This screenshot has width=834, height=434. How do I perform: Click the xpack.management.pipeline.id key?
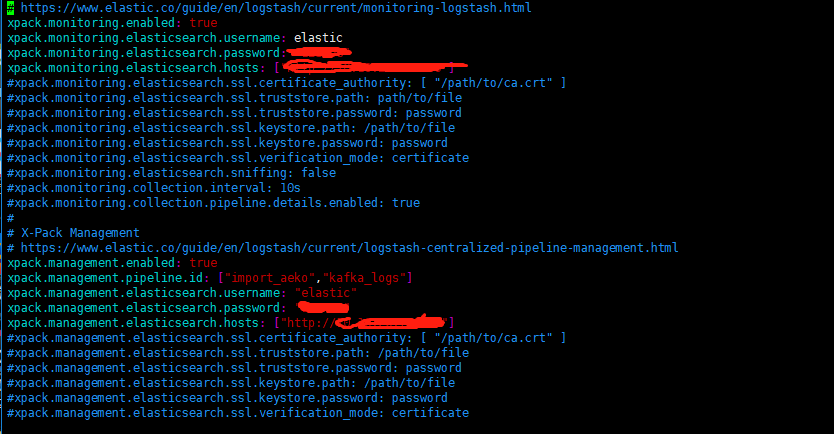[x=105, y=278]
